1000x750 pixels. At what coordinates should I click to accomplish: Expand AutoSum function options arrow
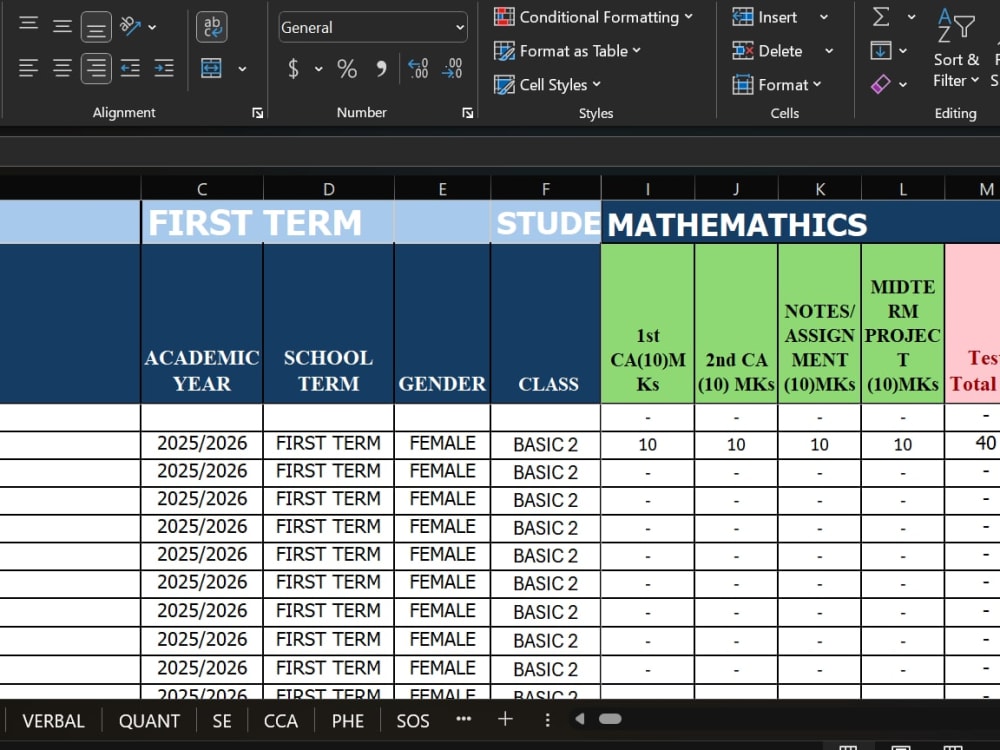911,17
